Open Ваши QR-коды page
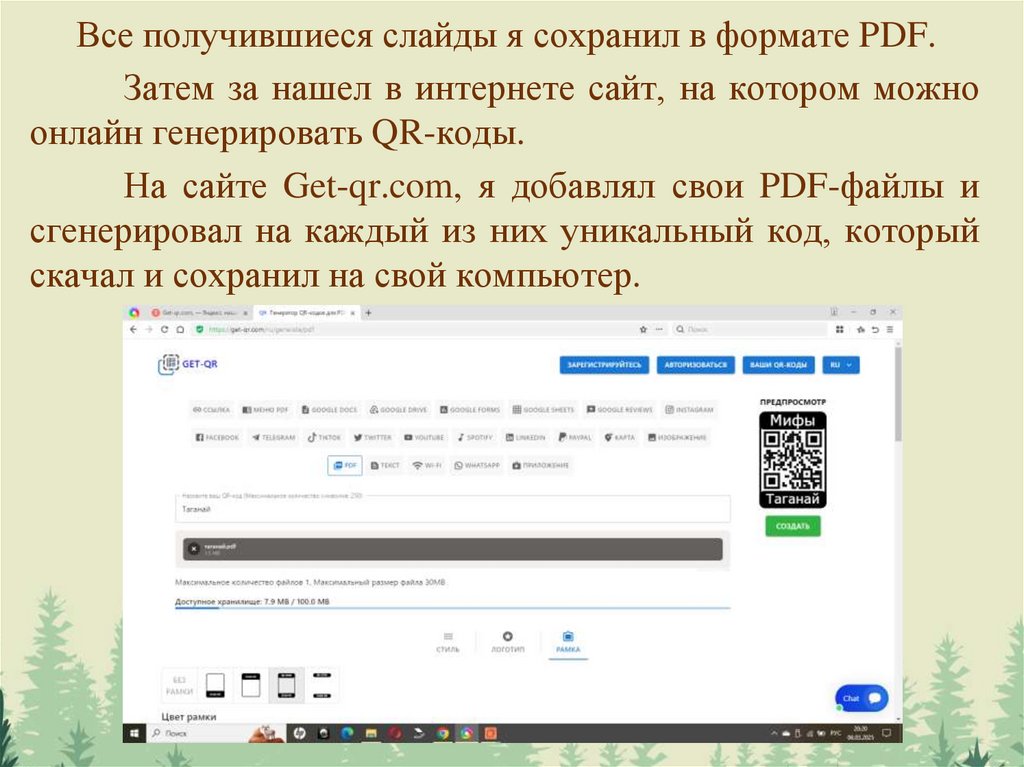Screen dimensions: 1024x767 (x=778, y=365)
